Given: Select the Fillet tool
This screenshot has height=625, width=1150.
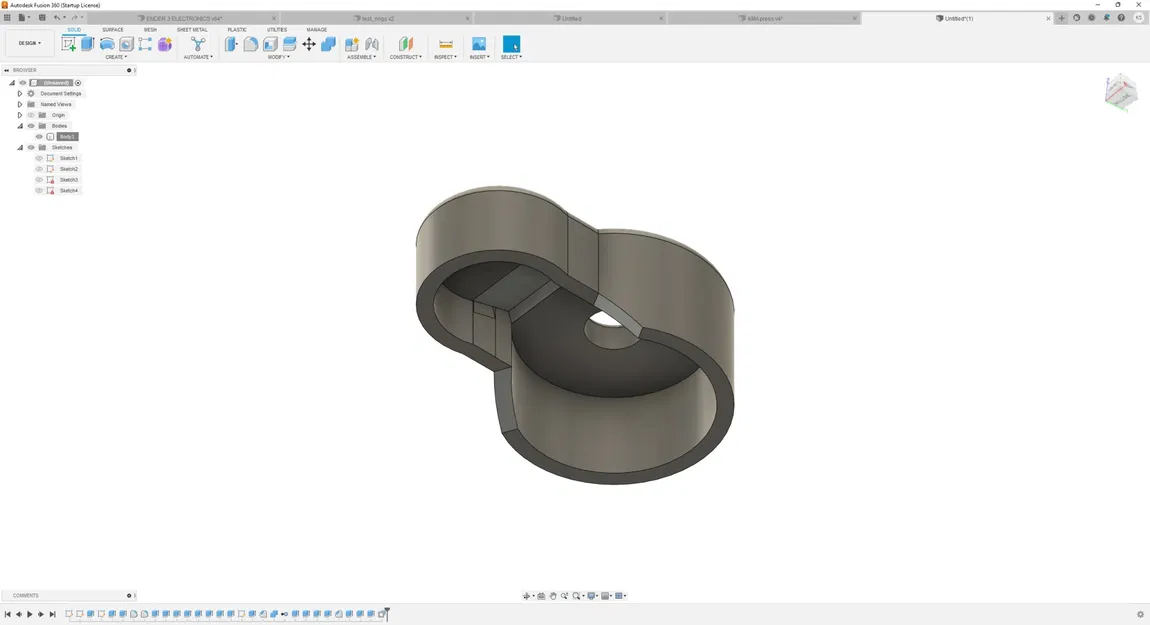Looking at the screenshot, I should click(251, 44).
